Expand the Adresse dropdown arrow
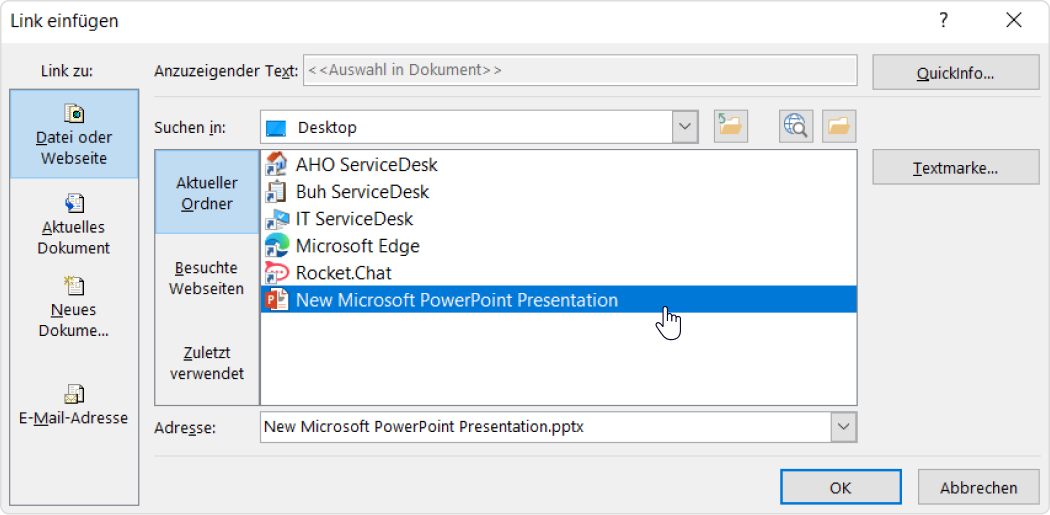 pos(844,427)
